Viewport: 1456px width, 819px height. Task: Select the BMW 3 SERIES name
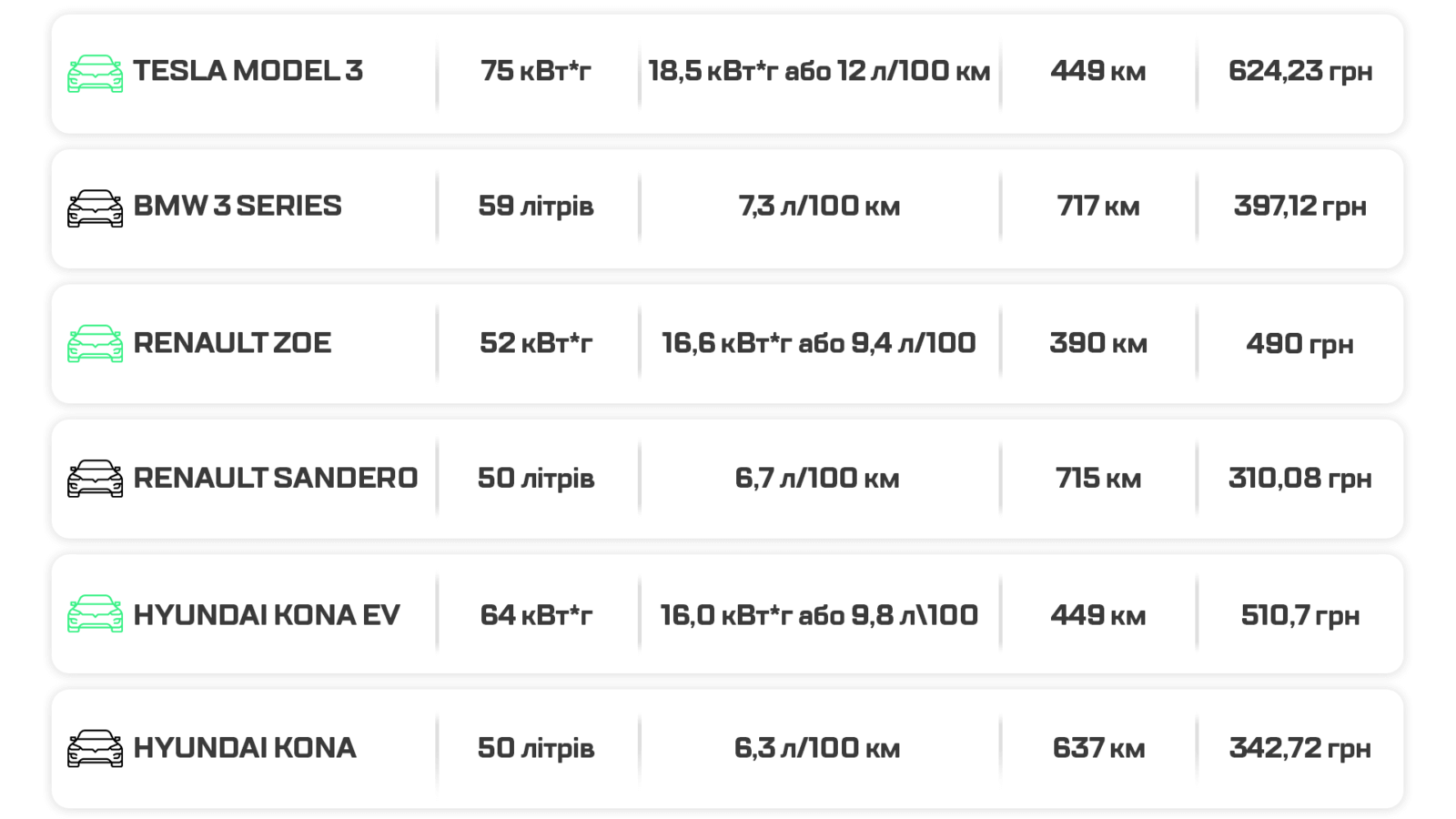[238, 206]
